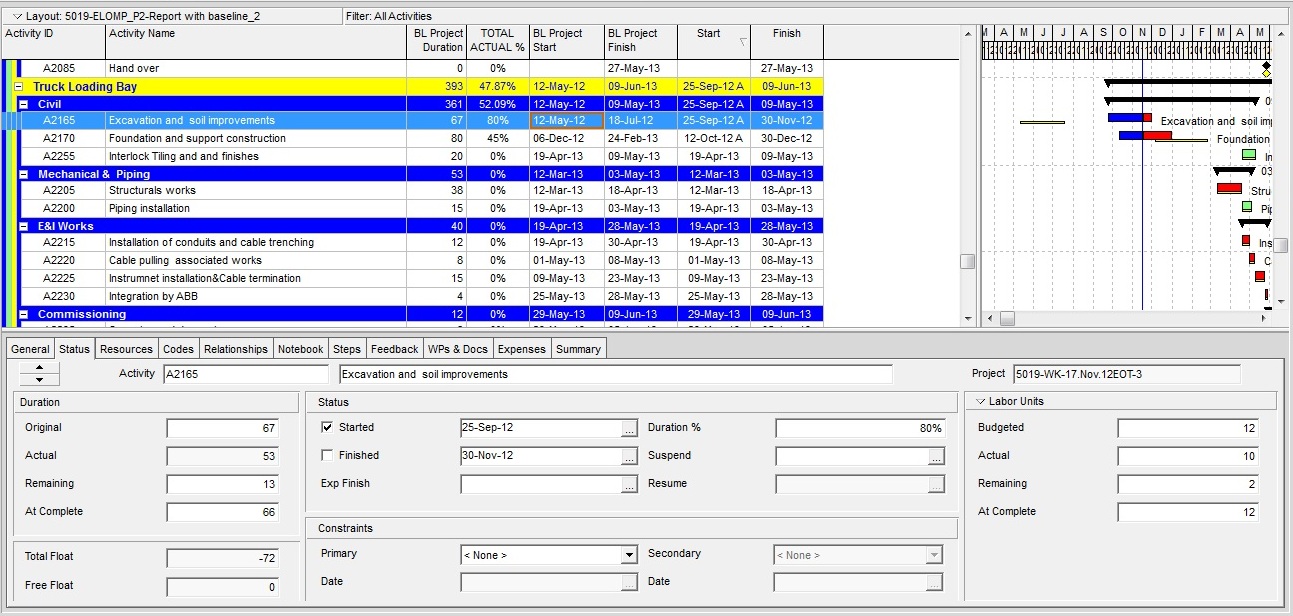The image size is (1293, 616).
Task: Select activity row A2255 Interlock Tiling
Action: pyautogui.click(x=420, y=156)
